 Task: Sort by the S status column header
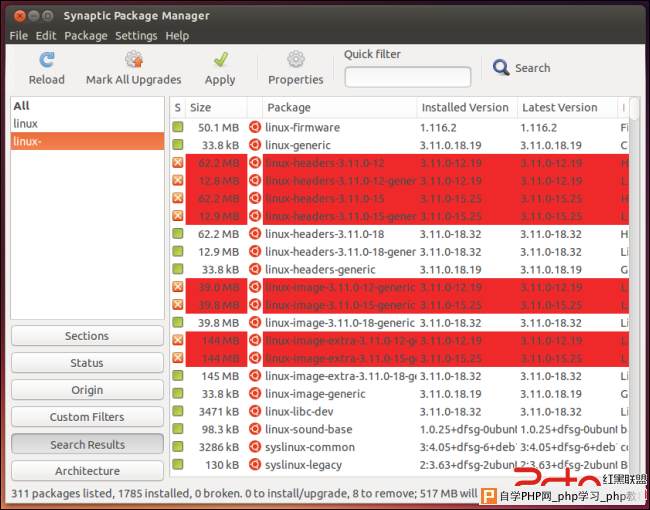(177, 107)
